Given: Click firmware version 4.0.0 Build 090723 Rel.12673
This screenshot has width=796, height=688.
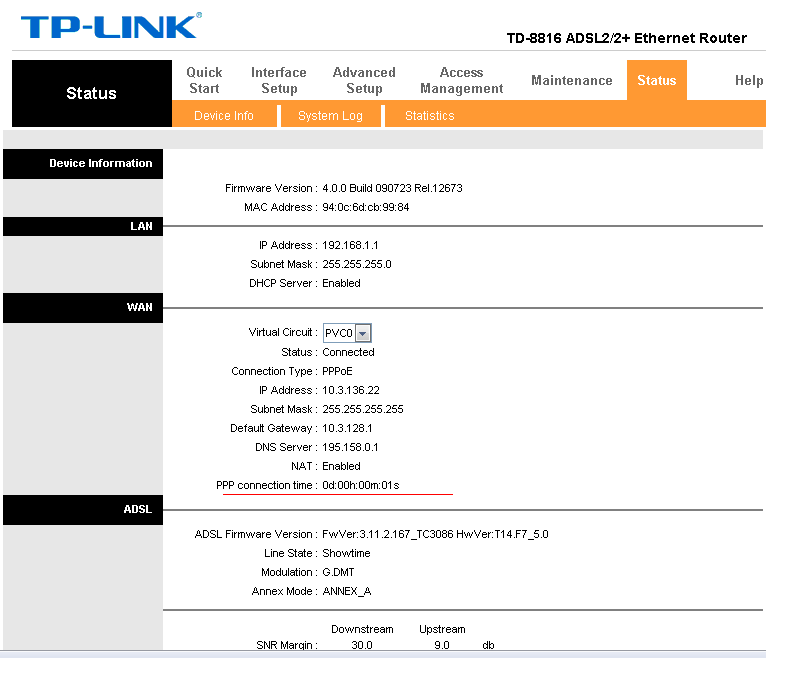Looking at the screenshot, I should (392, 188).
